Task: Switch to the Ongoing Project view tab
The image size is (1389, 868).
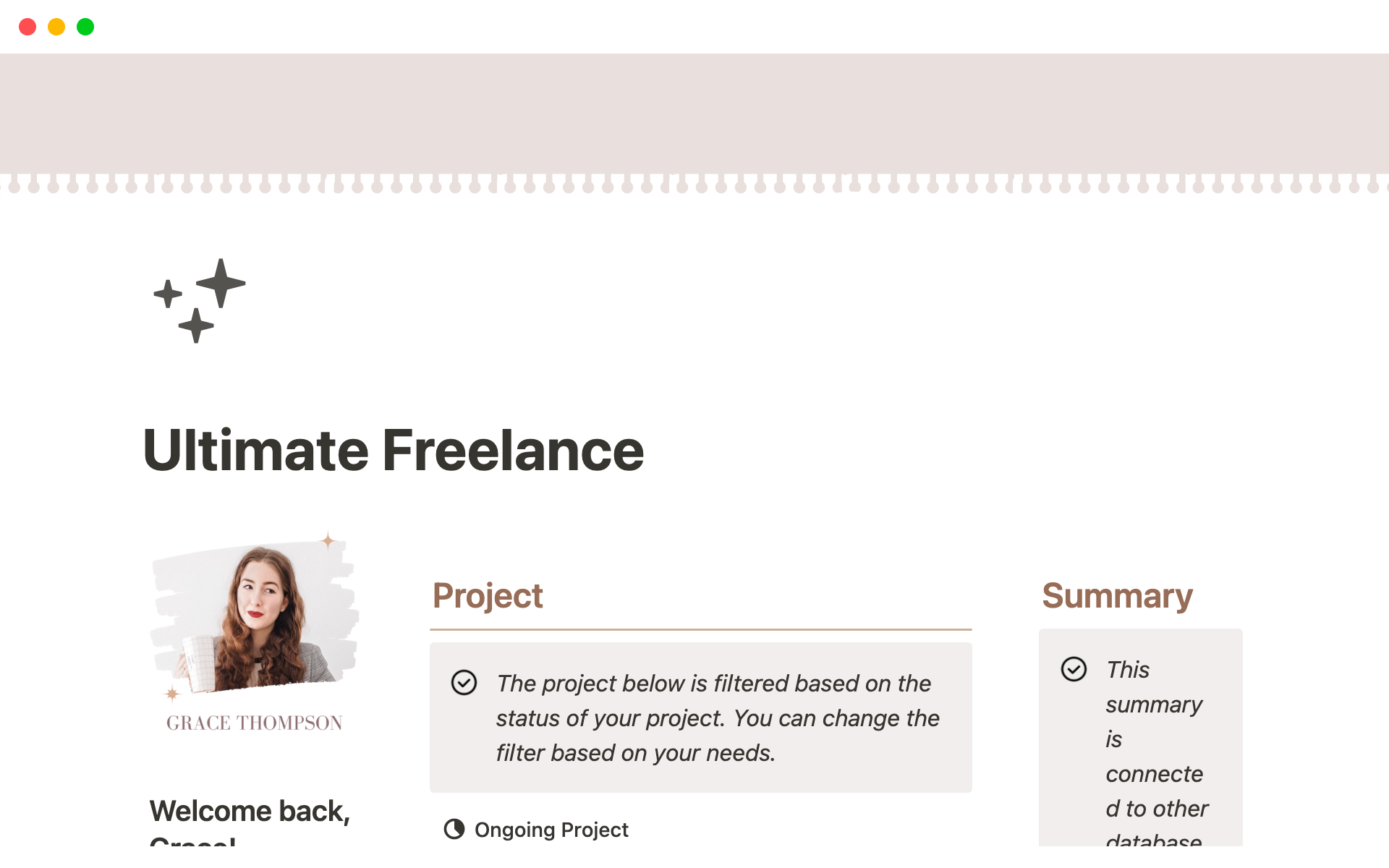Action: coord(551,830)
